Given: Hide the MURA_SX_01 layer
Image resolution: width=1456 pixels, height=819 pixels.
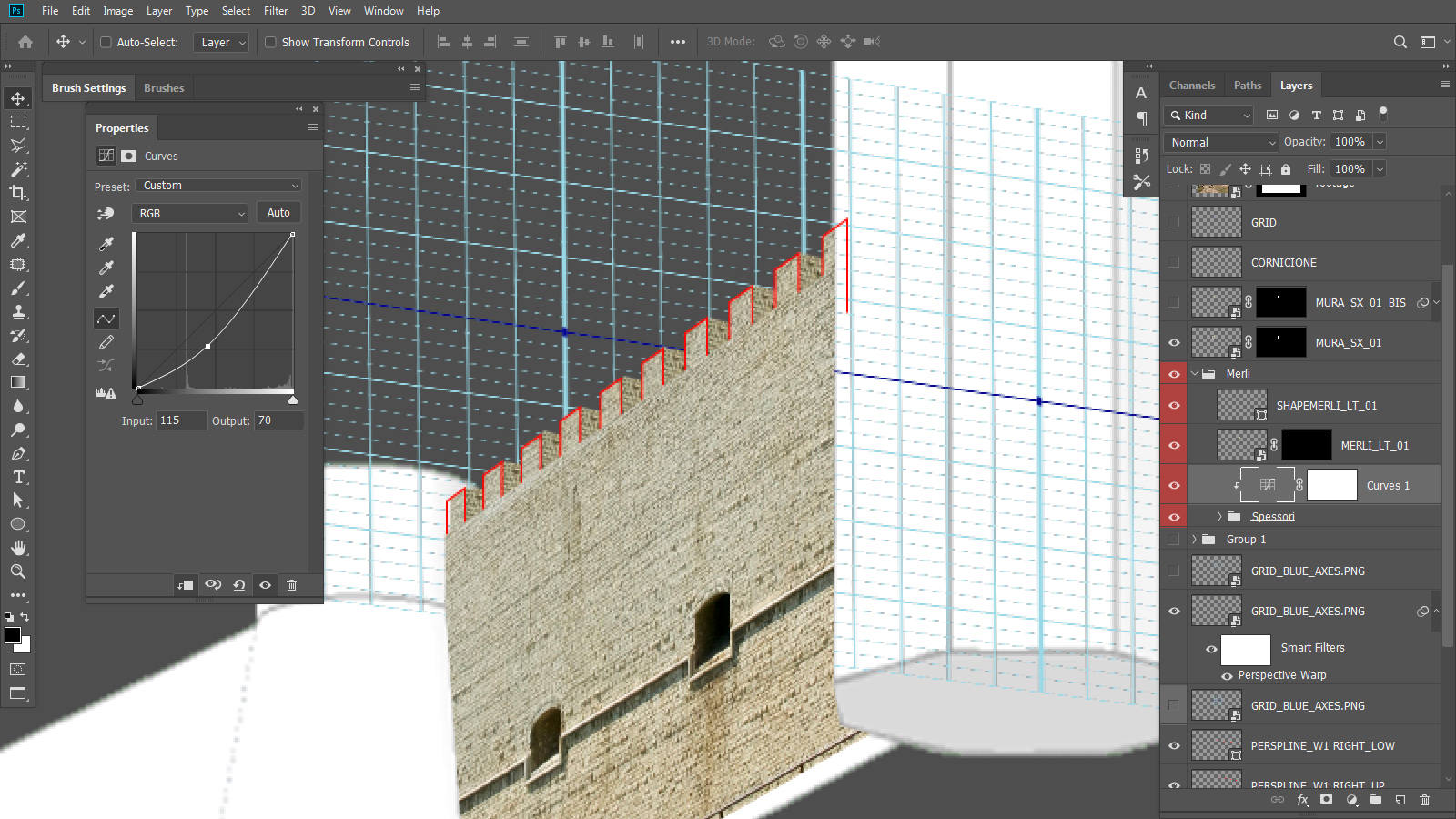Looking at the screenshot, I should point(1174,343).
